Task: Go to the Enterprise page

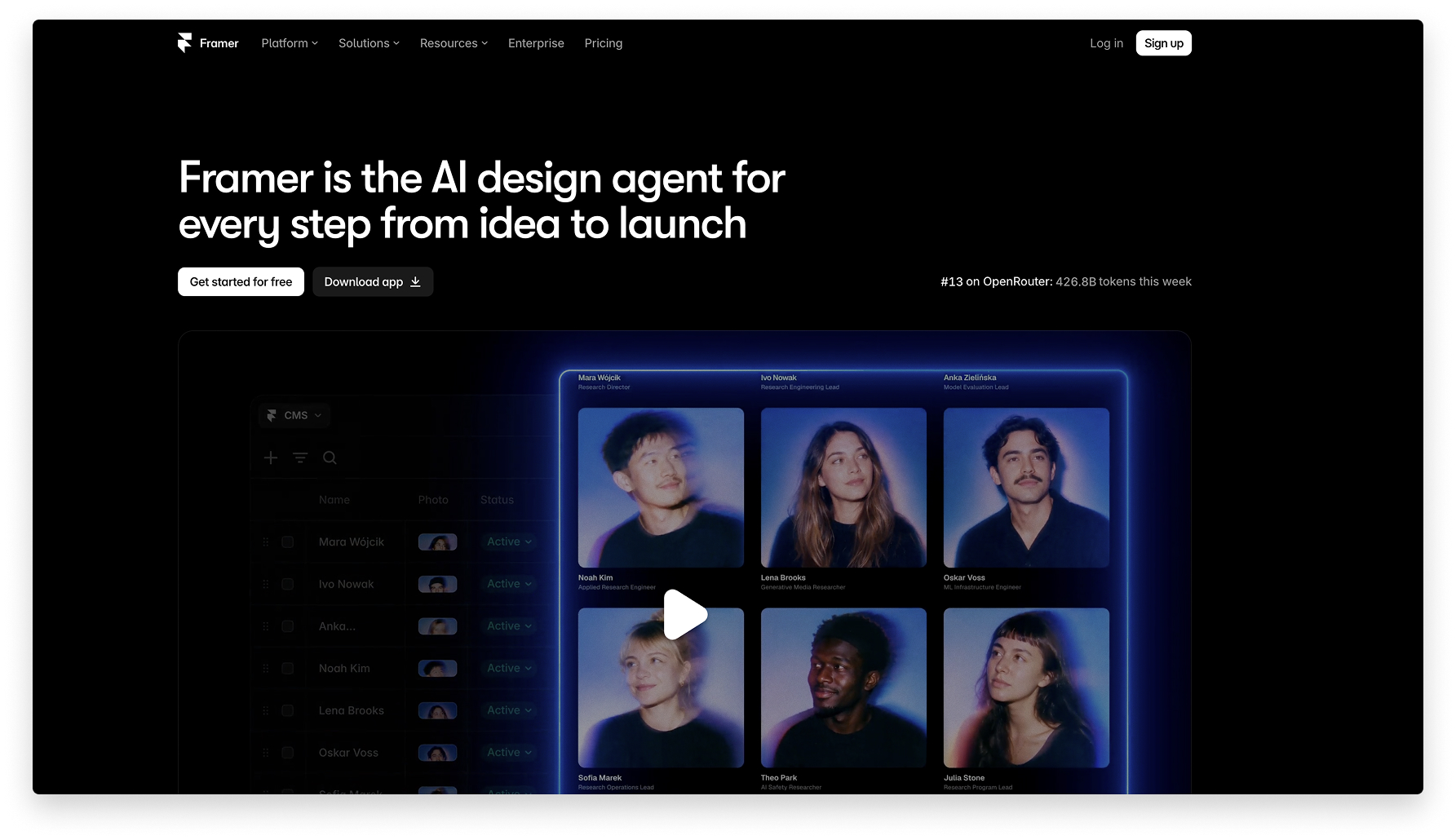Action: tap(536, 43)
